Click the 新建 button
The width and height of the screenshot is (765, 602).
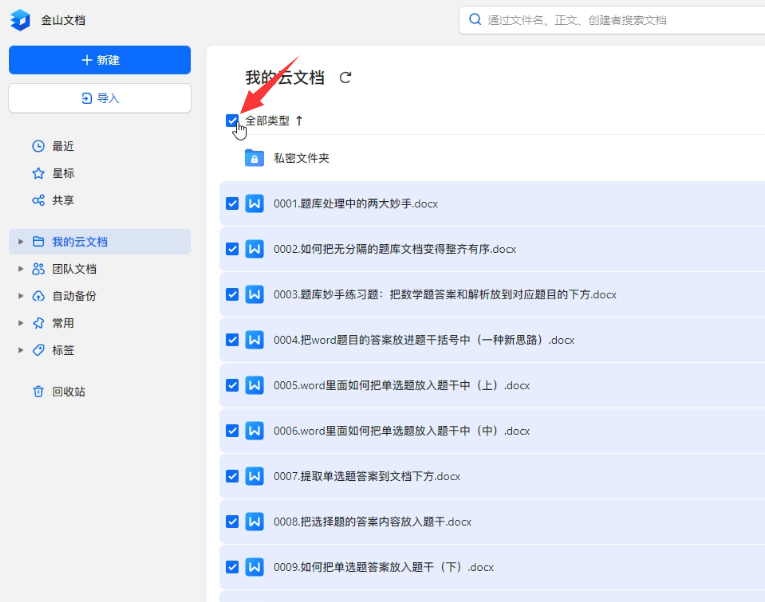(x=100, y=60)
